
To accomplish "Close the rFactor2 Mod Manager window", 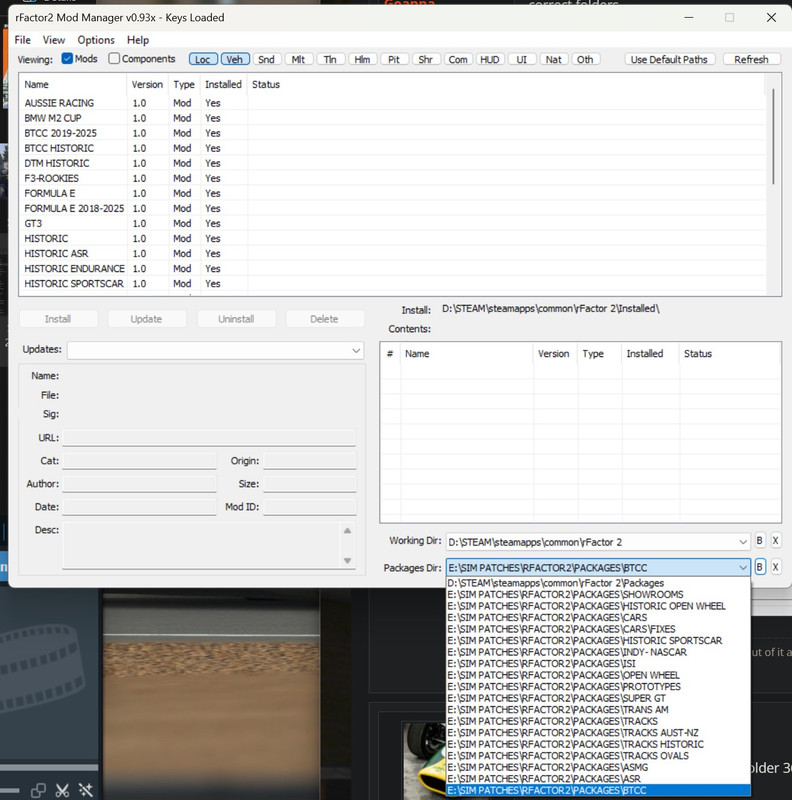I will click(771, 18).
